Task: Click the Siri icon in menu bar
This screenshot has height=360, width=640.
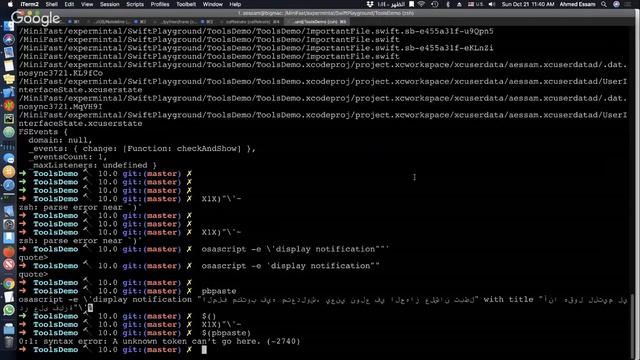Action: tap(616, 4)
